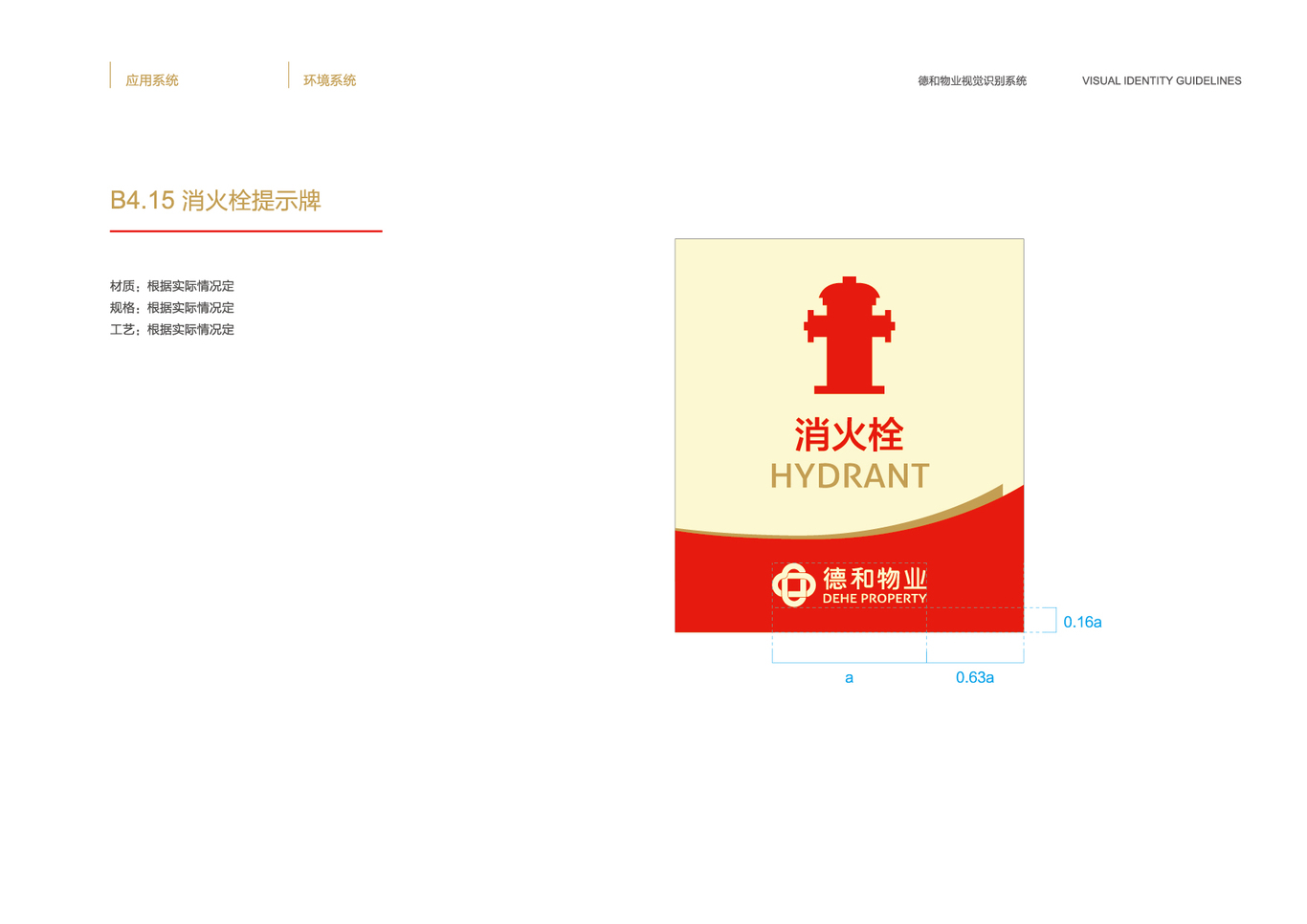Click the blue dimension label a
Viewport: 1307px width, 924px height.
849,678
